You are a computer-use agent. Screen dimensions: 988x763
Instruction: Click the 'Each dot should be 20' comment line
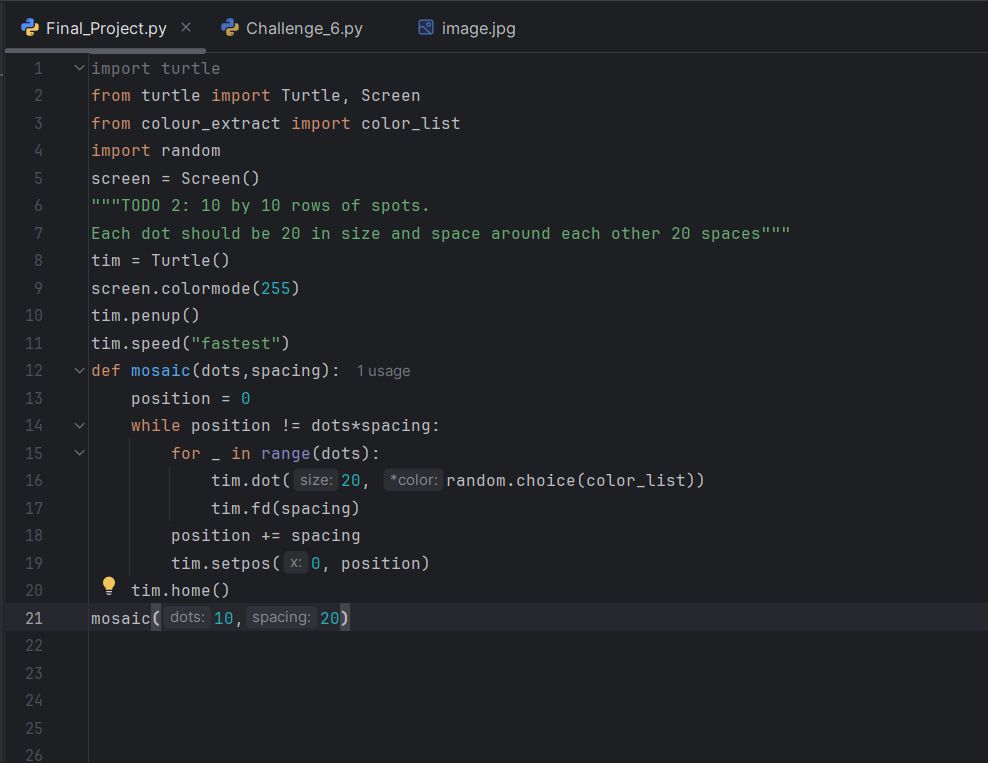pyautogui.click(x=440, y=233)
